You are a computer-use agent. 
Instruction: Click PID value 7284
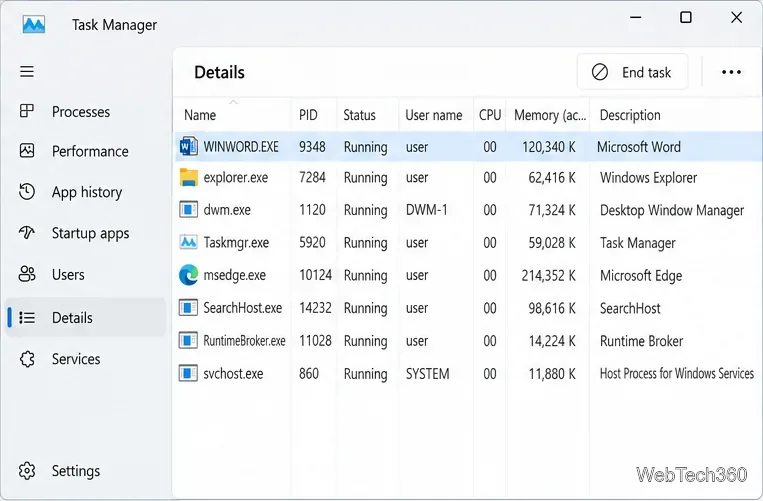312,178
